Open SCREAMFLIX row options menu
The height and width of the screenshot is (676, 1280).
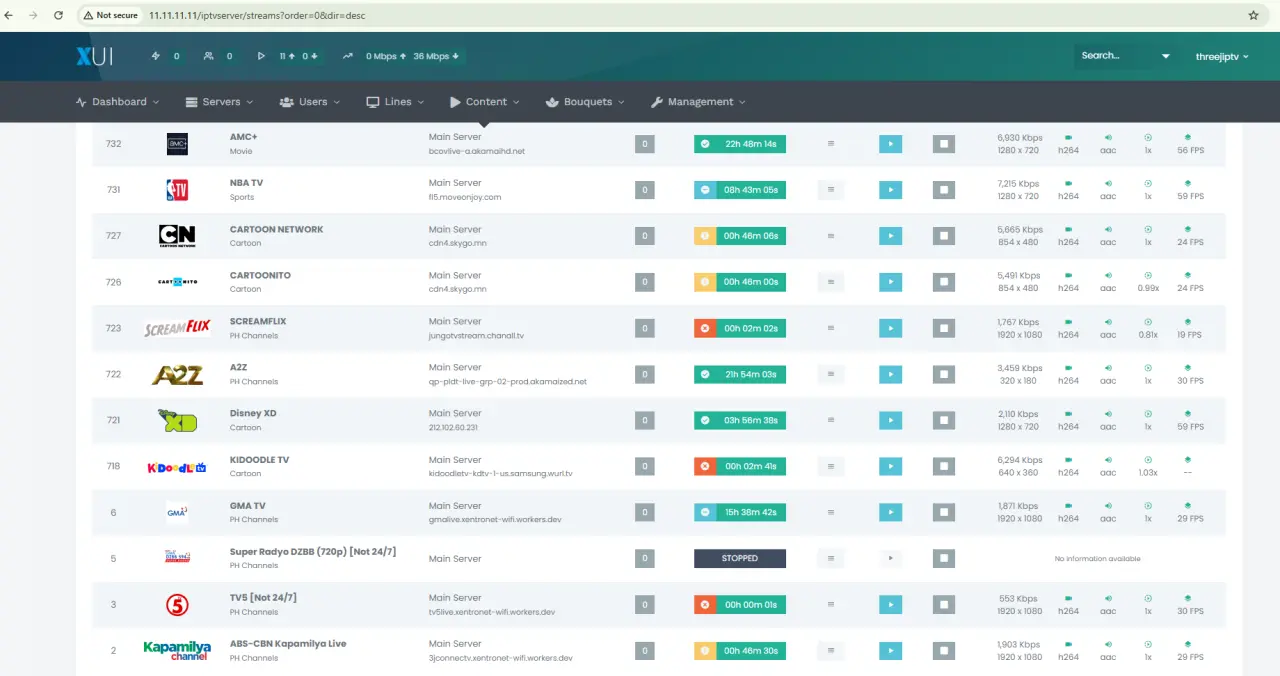831,328
